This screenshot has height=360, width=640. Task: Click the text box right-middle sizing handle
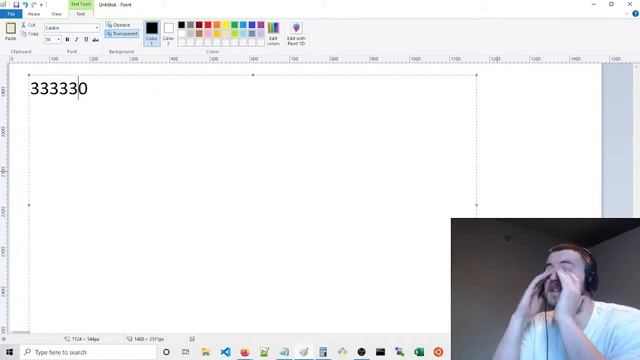[x=476, y=205]
